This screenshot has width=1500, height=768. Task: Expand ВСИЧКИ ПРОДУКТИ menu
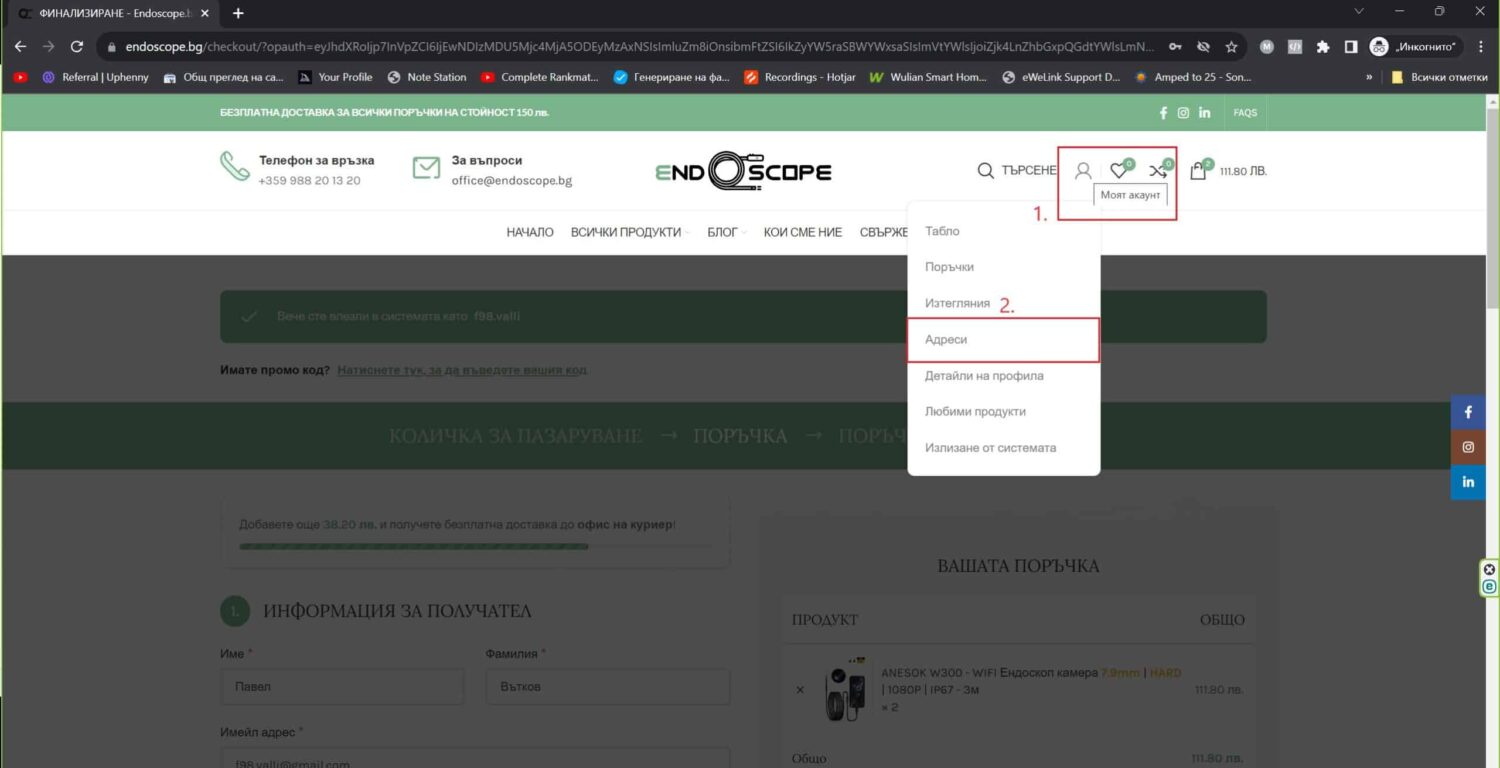[630, 232]
